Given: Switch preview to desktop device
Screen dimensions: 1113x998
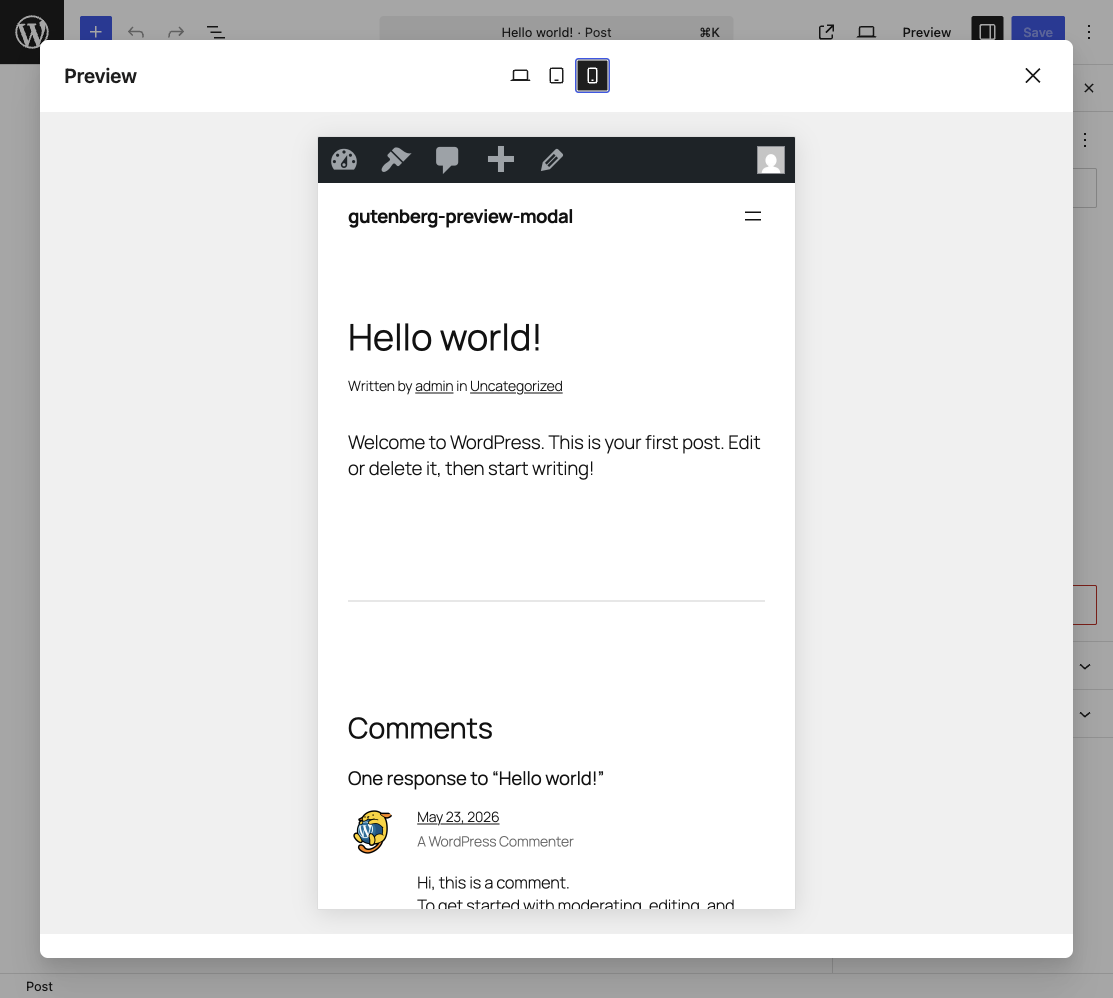Looking at the screenshot, I should pos(520,76).
